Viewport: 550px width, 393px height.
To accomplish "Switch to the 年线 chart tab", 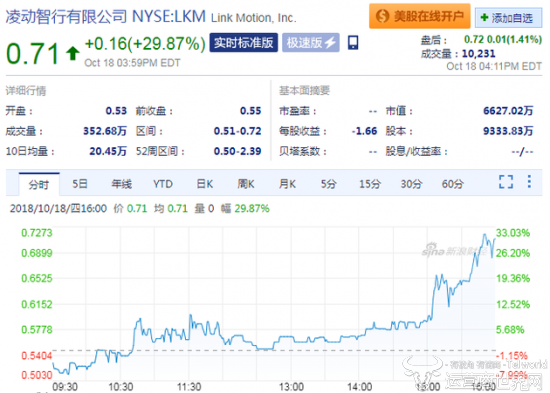I will pos(121,184).
